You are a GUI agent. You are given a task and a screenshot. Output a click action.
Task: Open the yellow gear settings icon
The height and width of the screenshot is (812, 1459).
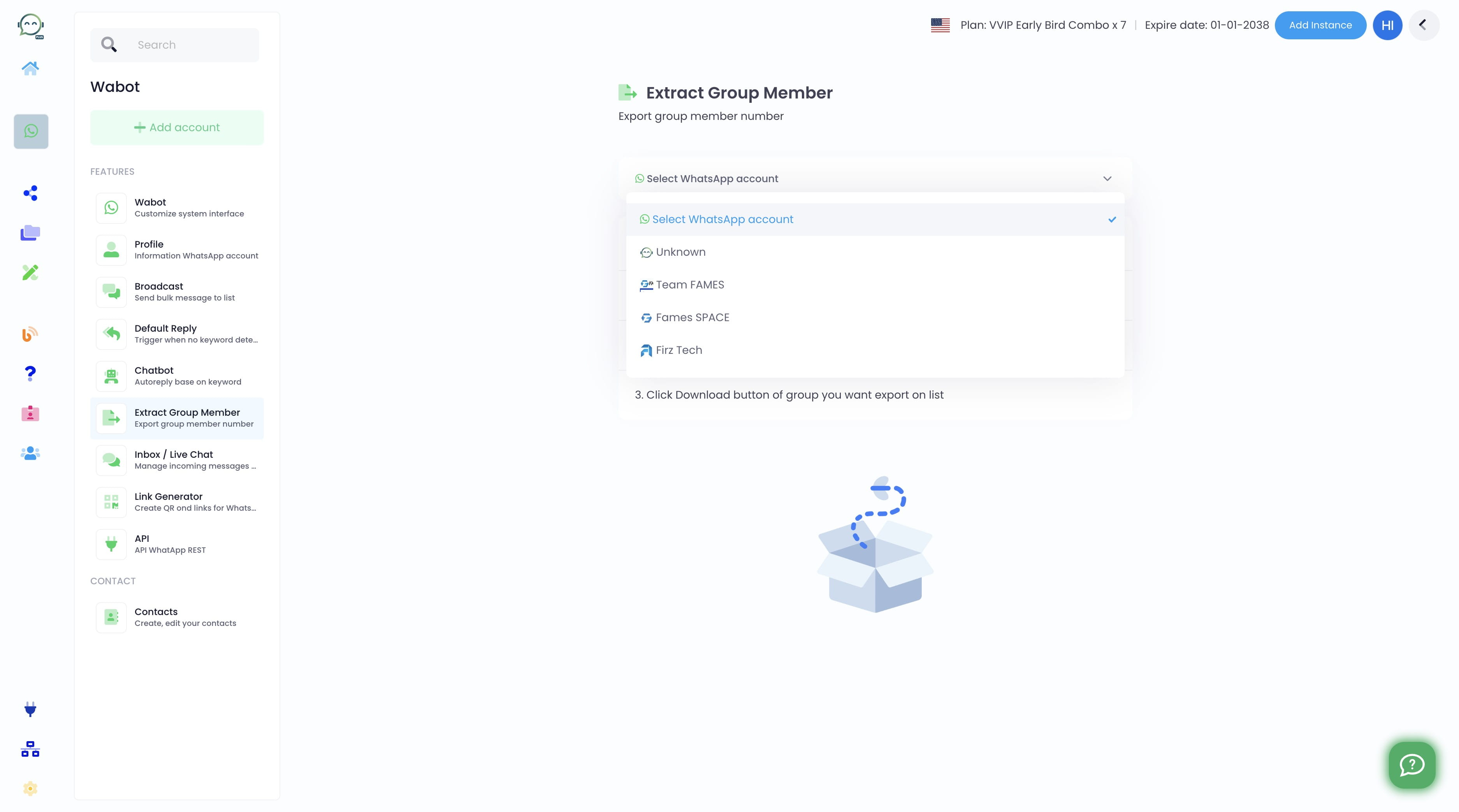(31, 788)
